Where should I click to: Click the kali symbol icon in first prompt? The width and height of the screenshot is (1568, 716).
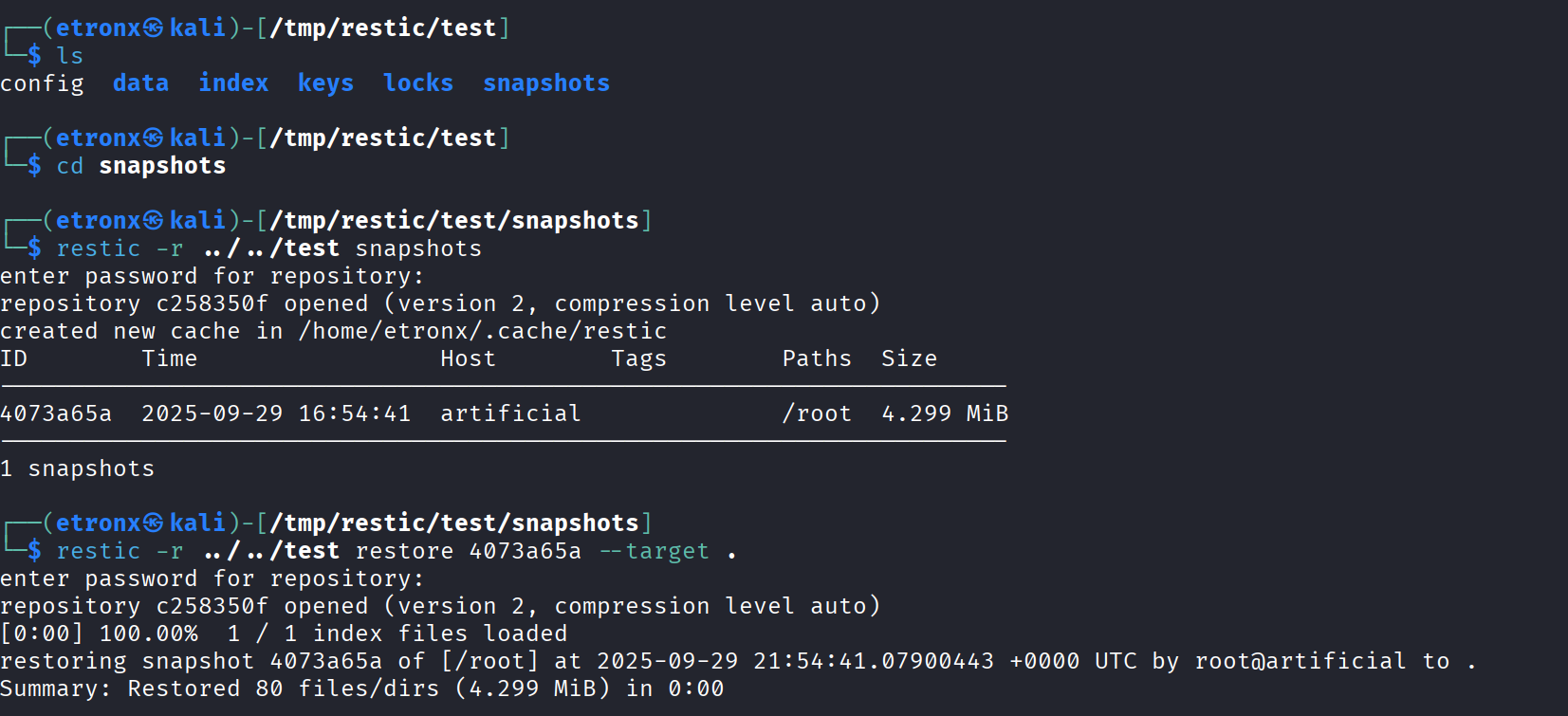pos(154,28)
